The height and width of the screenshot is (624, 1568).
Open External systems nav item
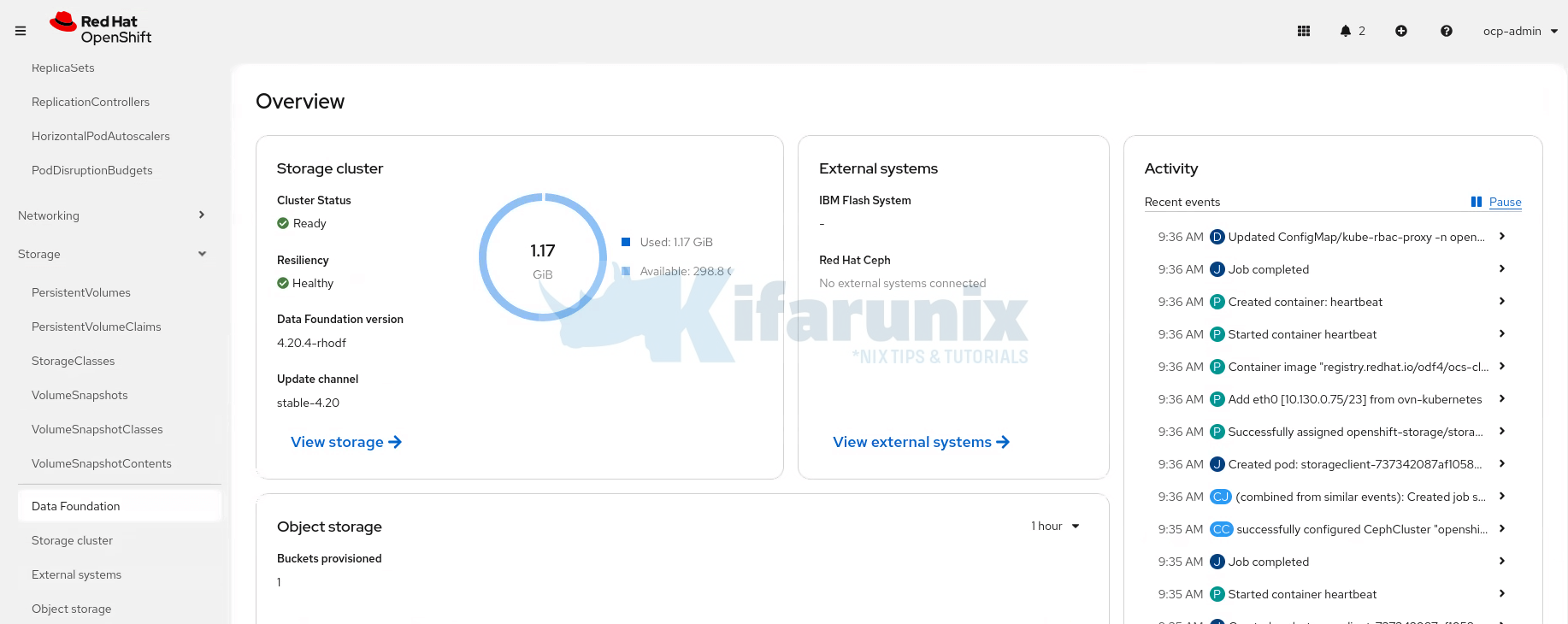coord(77,574)
